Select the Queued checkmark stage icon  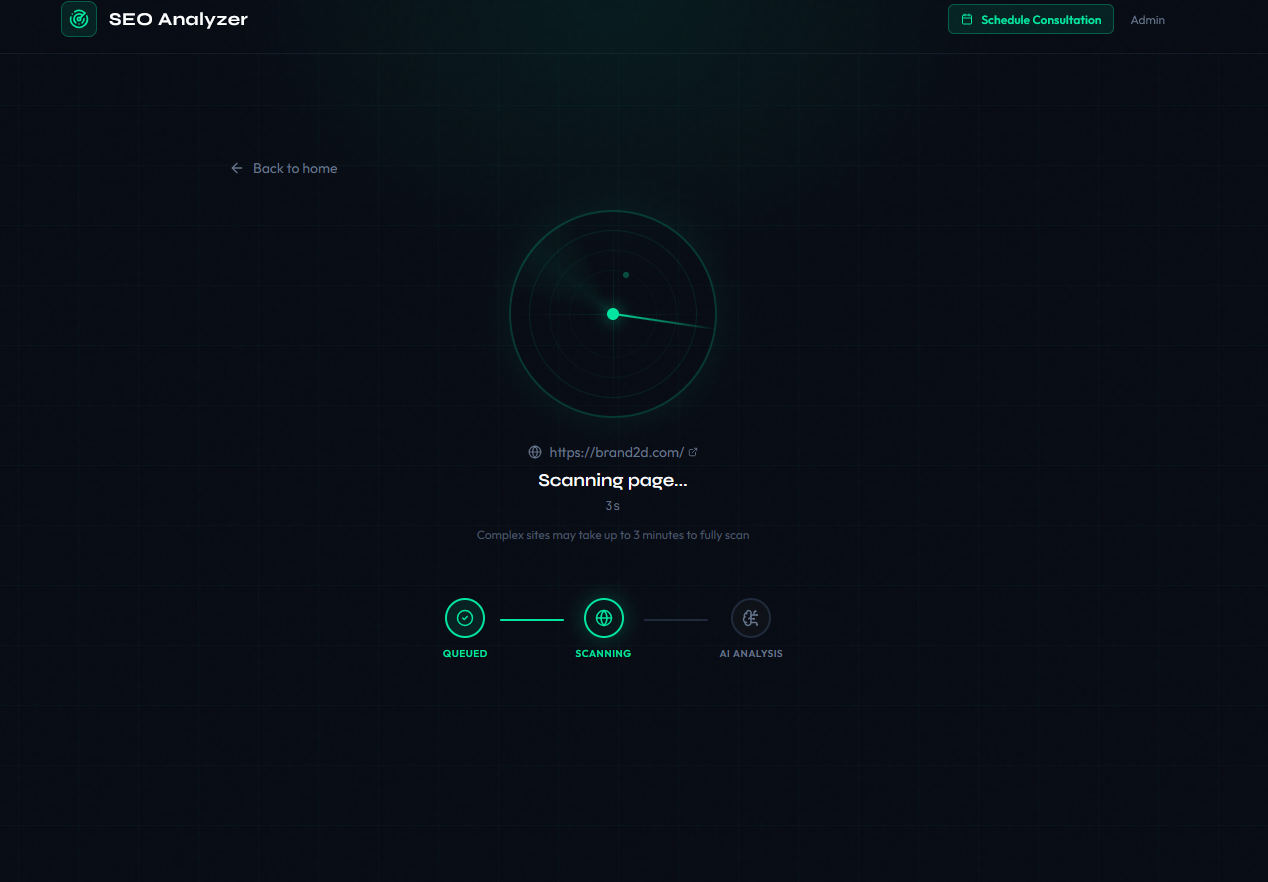point(464,618)
